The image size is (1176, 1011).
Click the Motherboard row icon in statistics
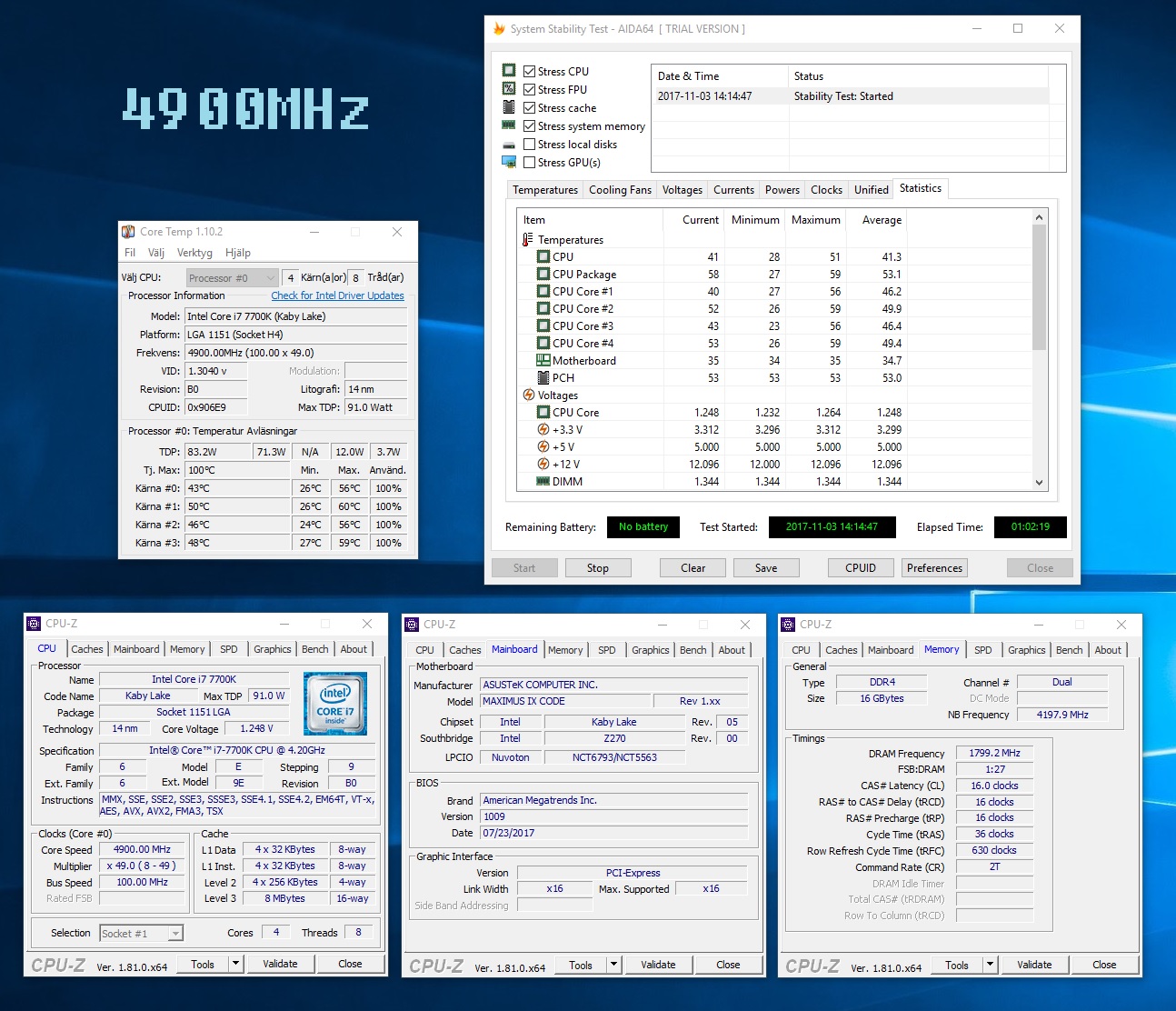click(x=543, y=361)
